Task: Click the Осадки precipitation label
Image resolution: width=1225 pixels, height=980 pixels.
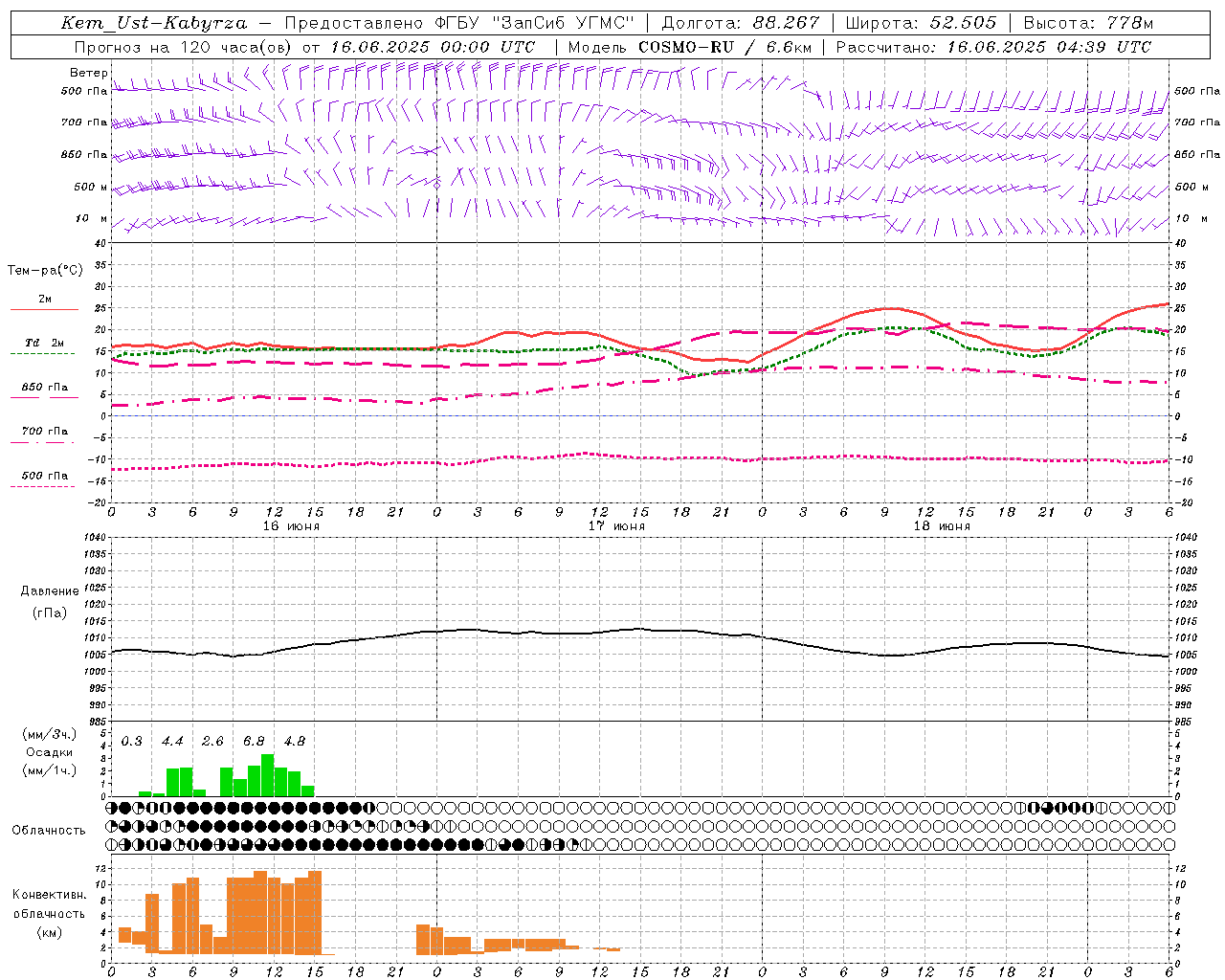Action: (49, 753)
